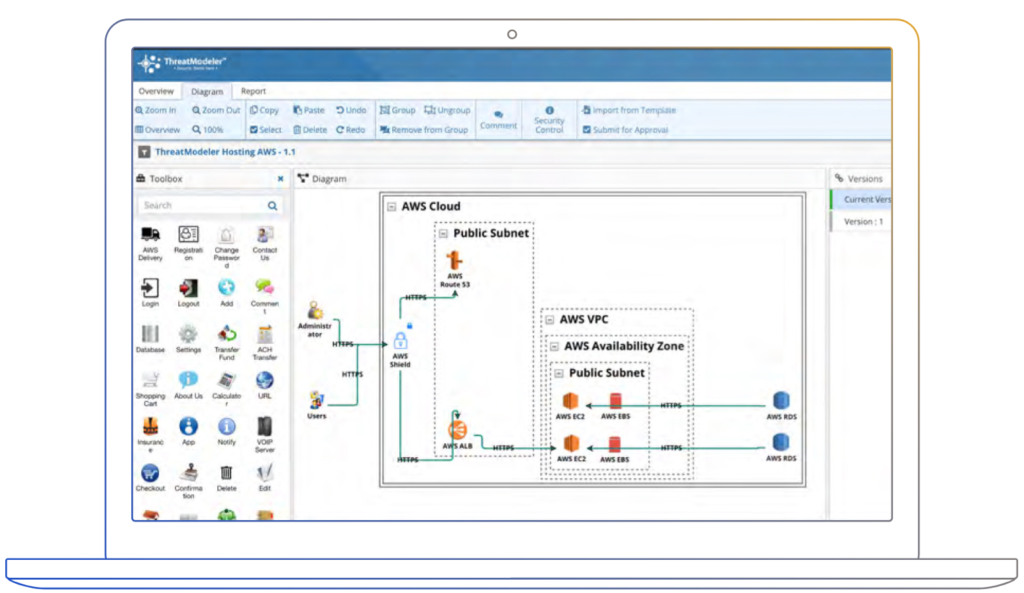Pick the Confirmation toolbox icon

(x=188, y=472)
